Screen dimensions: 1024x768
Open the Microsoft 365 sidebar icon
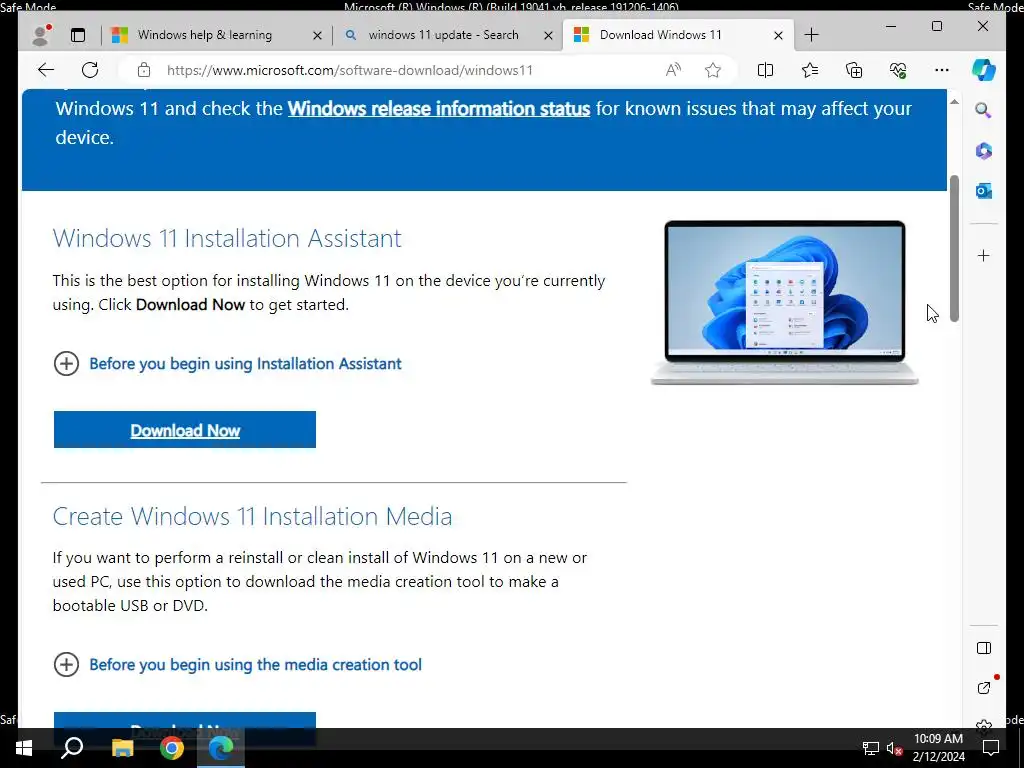tap(984, 151)
